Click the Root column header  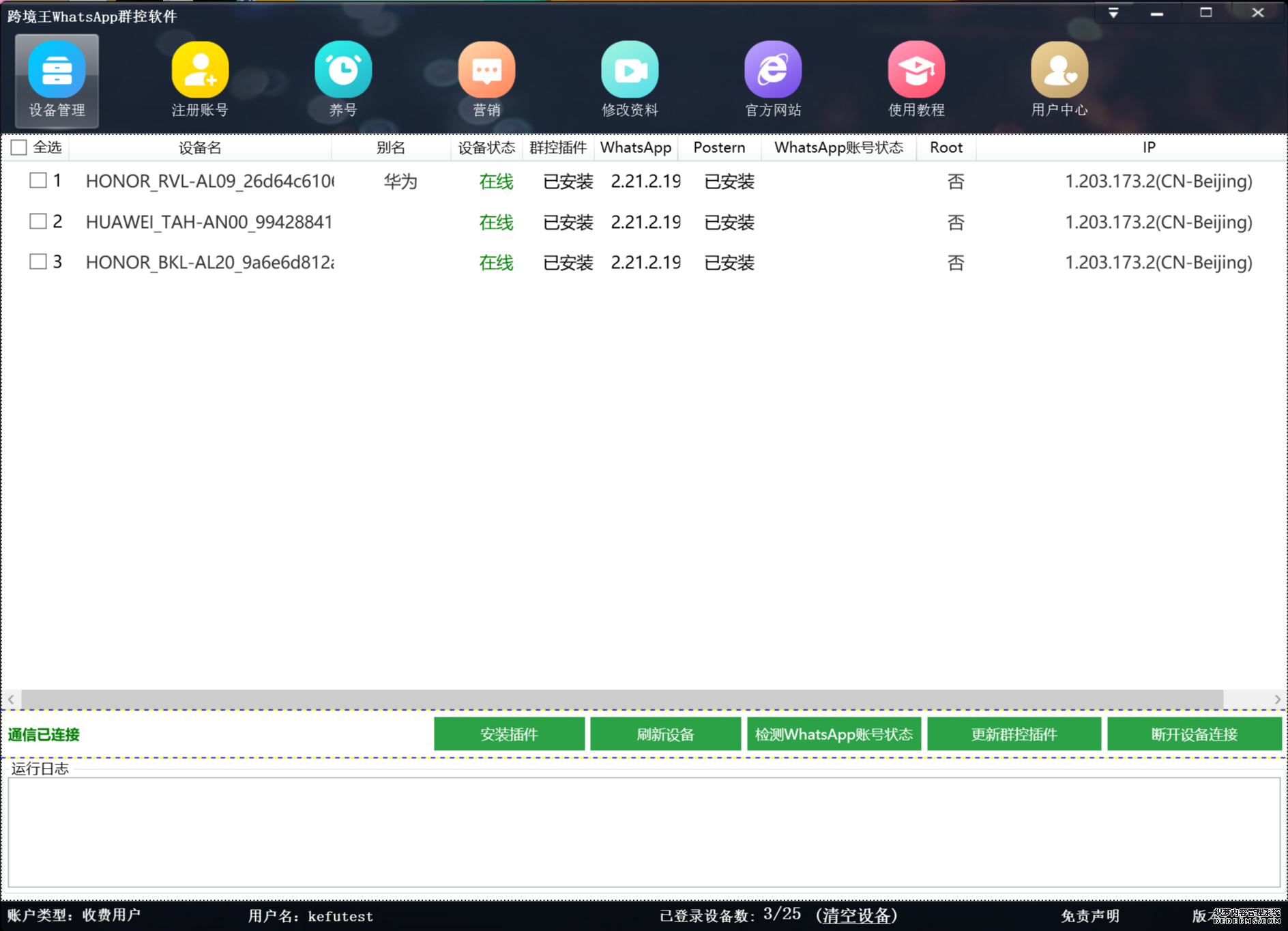point(946,147)
